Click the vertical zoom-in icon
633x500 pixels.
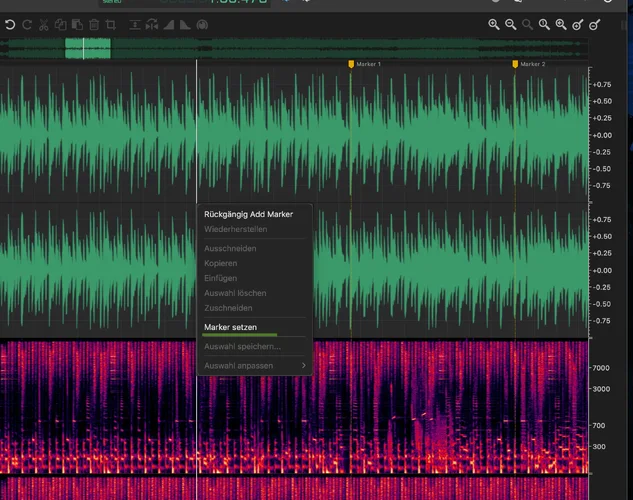pyautogui.click(x=578, y=24)
